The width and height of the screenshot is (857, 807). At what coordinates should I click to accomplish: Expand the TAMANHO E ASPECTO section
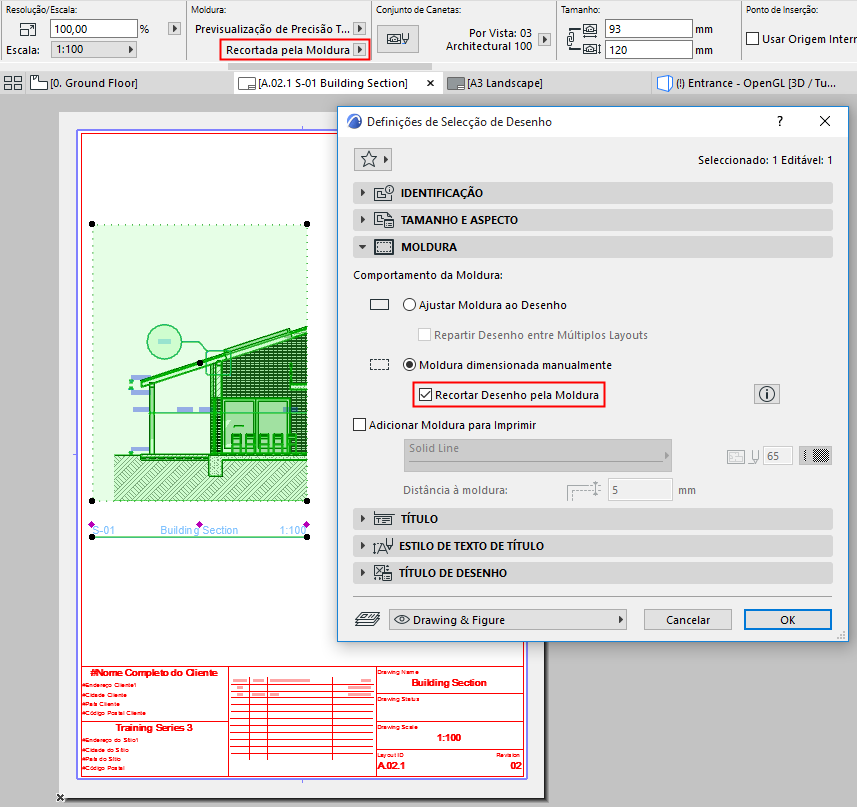tap(593, 220)
